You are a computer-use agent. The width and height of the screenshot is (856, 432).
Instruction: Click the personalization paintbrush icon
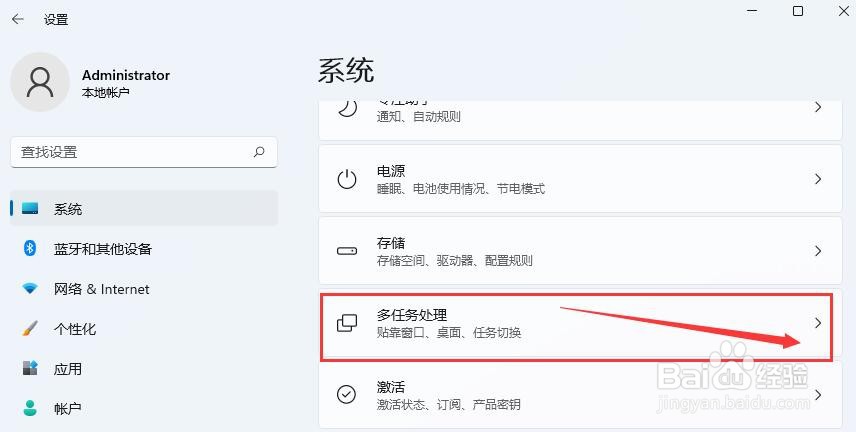[x=30, y=328]
